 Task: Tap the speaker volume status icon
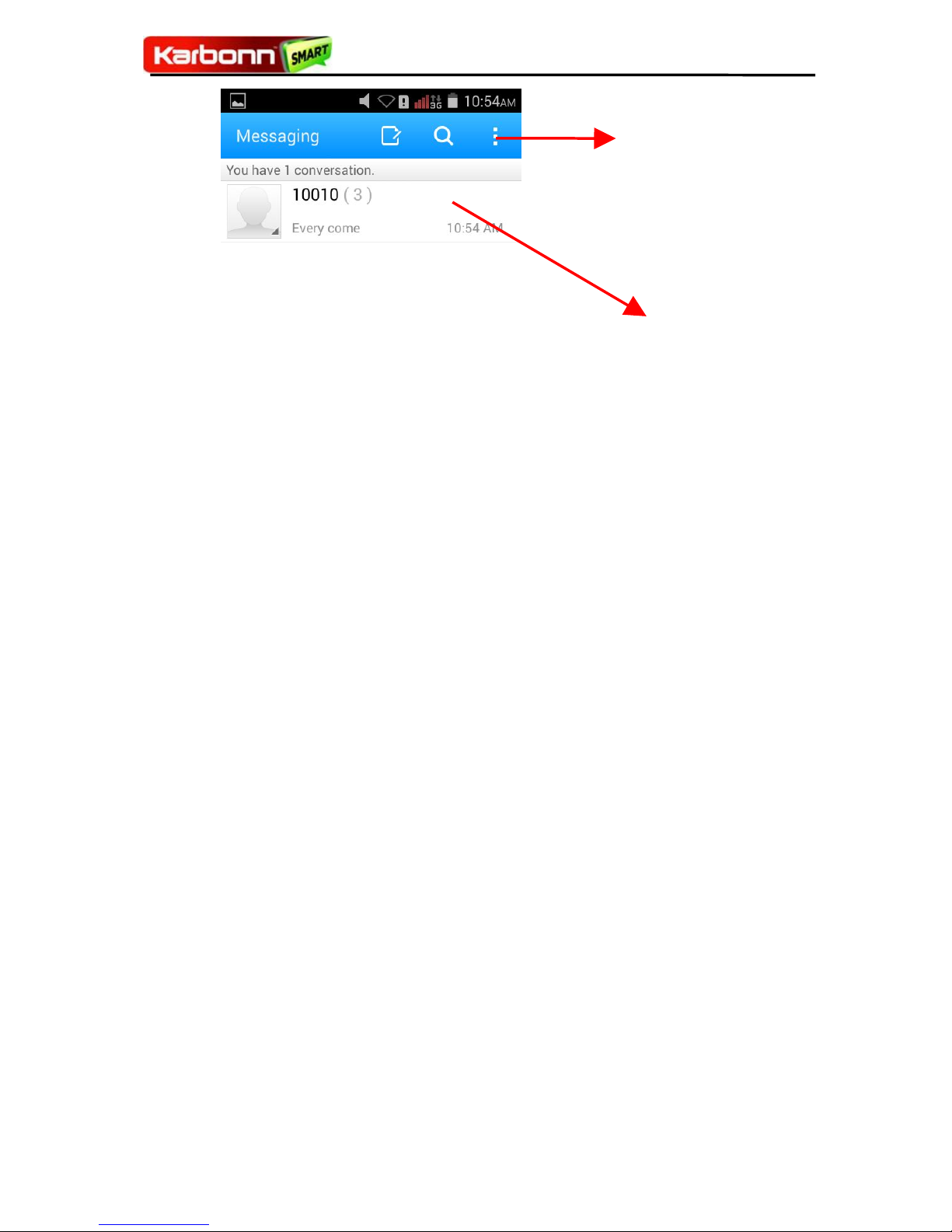364,101
